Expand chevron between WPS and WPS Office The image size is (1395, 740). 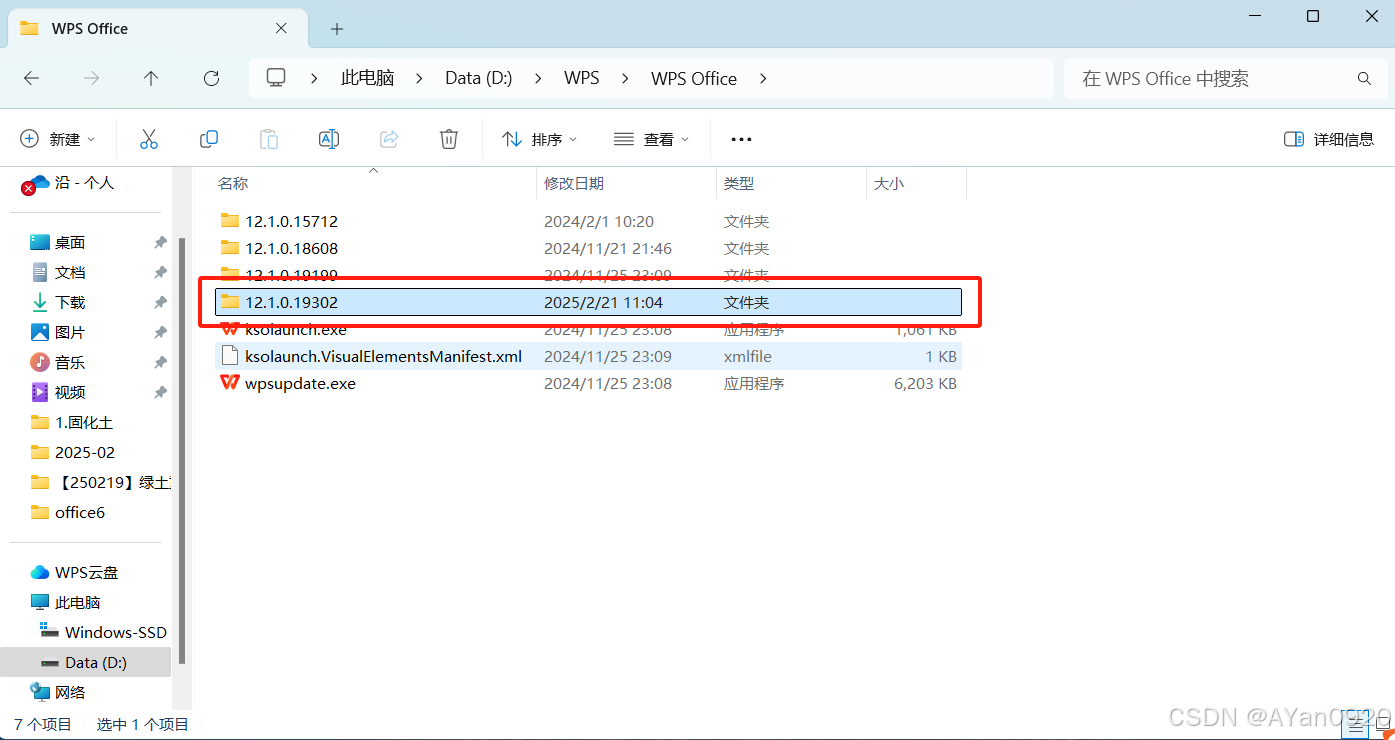(625, 78)
